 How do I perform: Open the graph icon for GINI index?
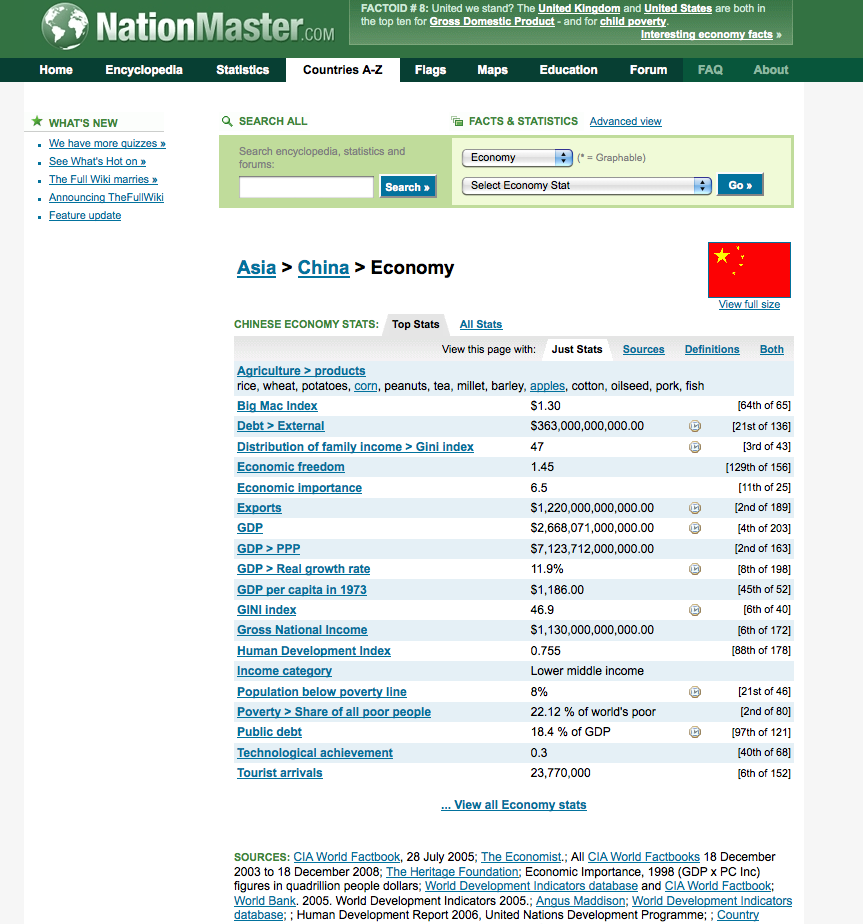(x=695, y=610)
